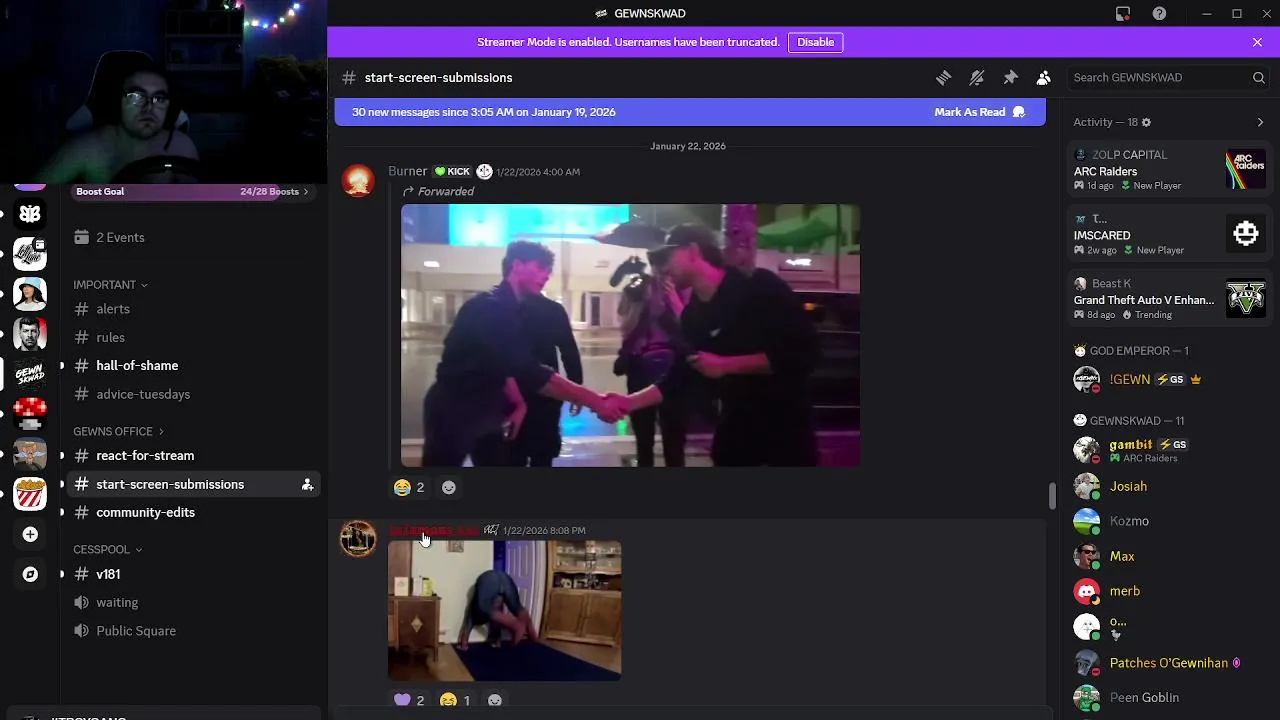Expand the GEWNS OFFICE category
Screen dimensions: 1280x720
click(x=118, y=432)
